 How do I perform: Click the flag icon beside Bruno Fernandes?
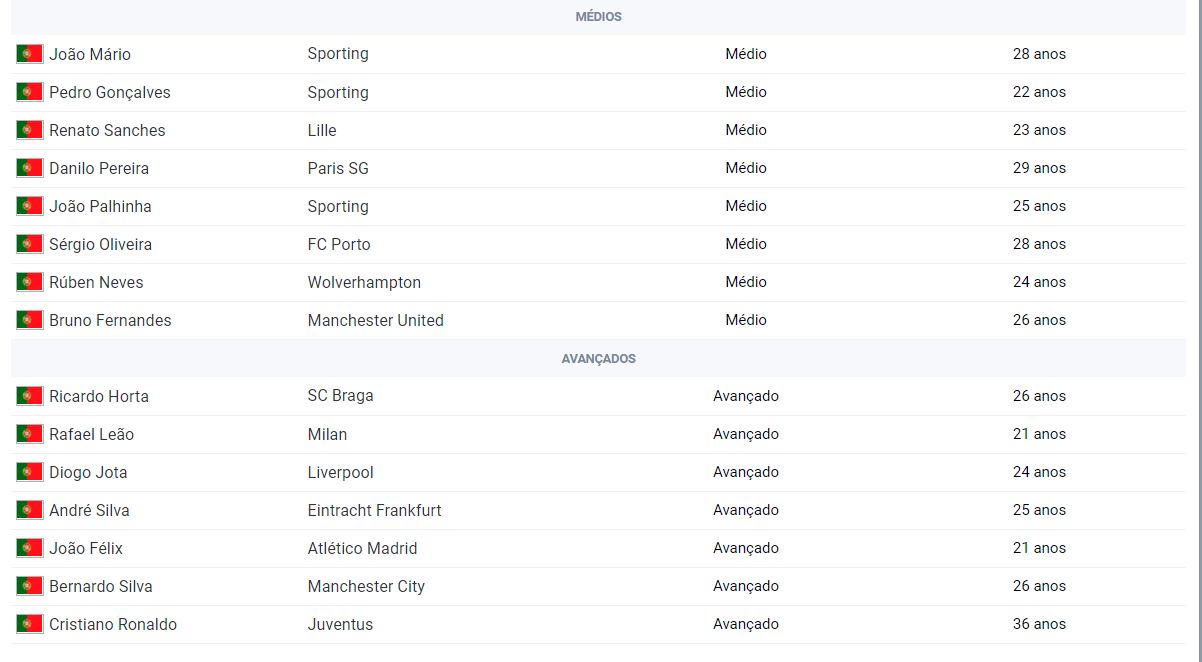(30, 320)
